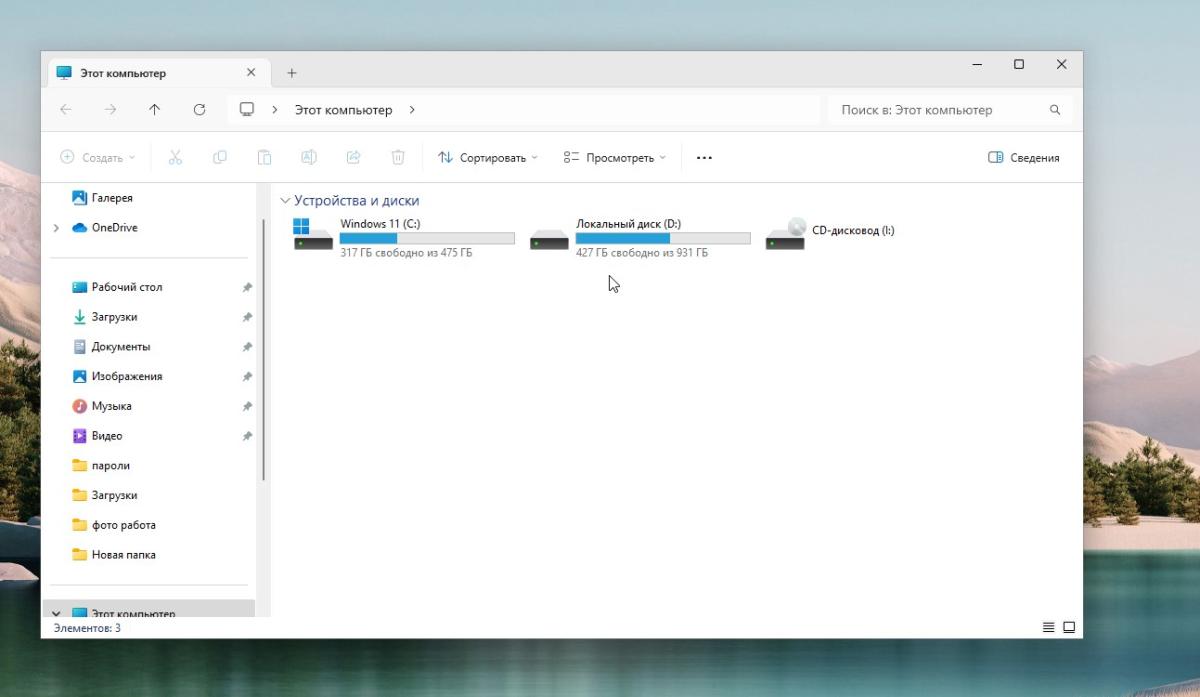Unpin Документы via its pin icon
Viewport: 1200px width, 697px height.
click(x=247, y=347)
